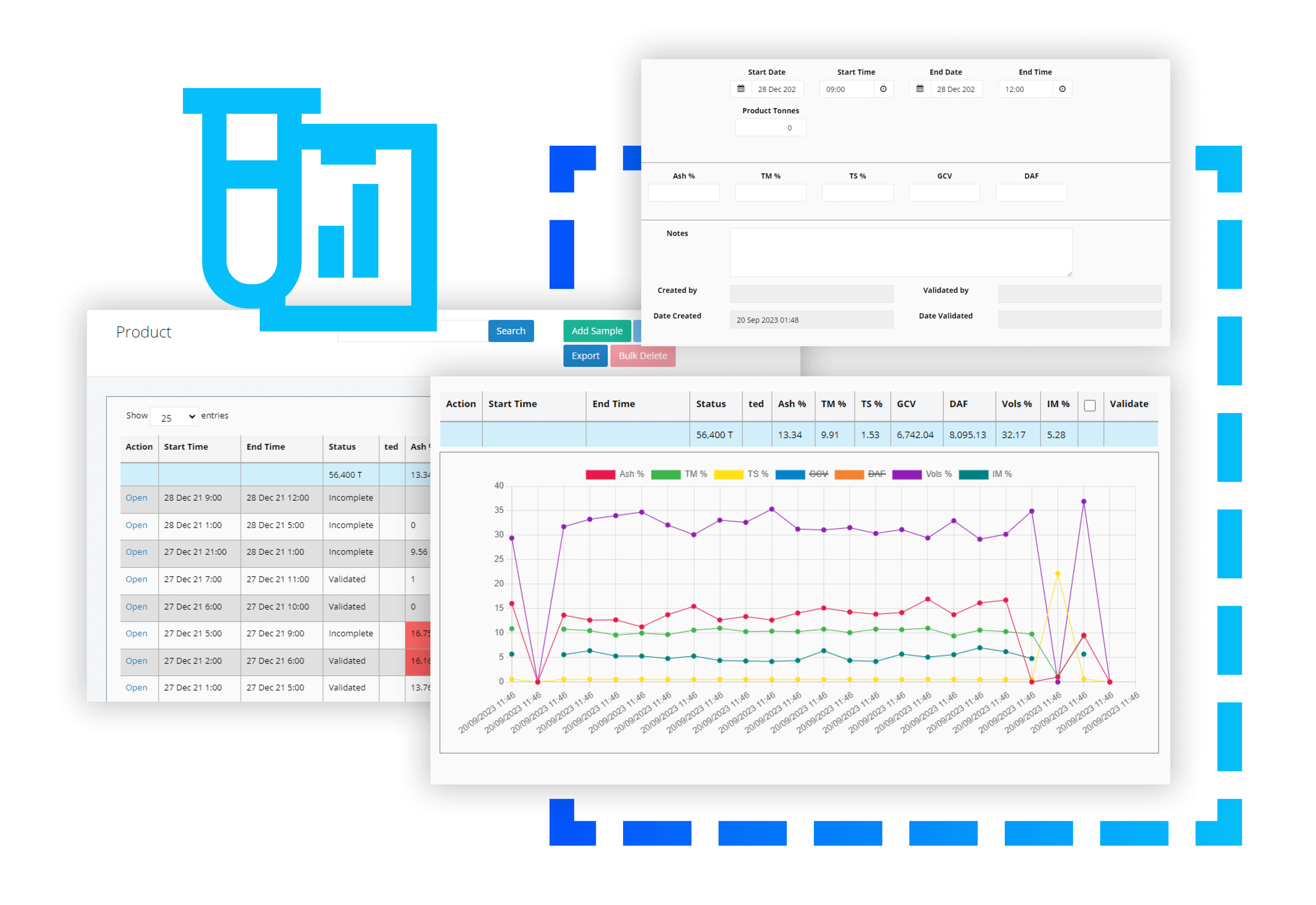Open the 27 Dec 21 1:00 sample
This screenshot has width=1316, height=905.
point(136,687)
